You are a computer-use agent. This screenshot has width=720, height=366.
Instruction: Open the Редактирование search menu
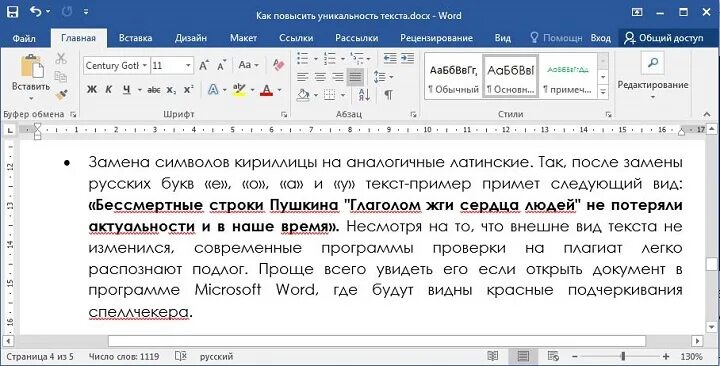(652, 77)
